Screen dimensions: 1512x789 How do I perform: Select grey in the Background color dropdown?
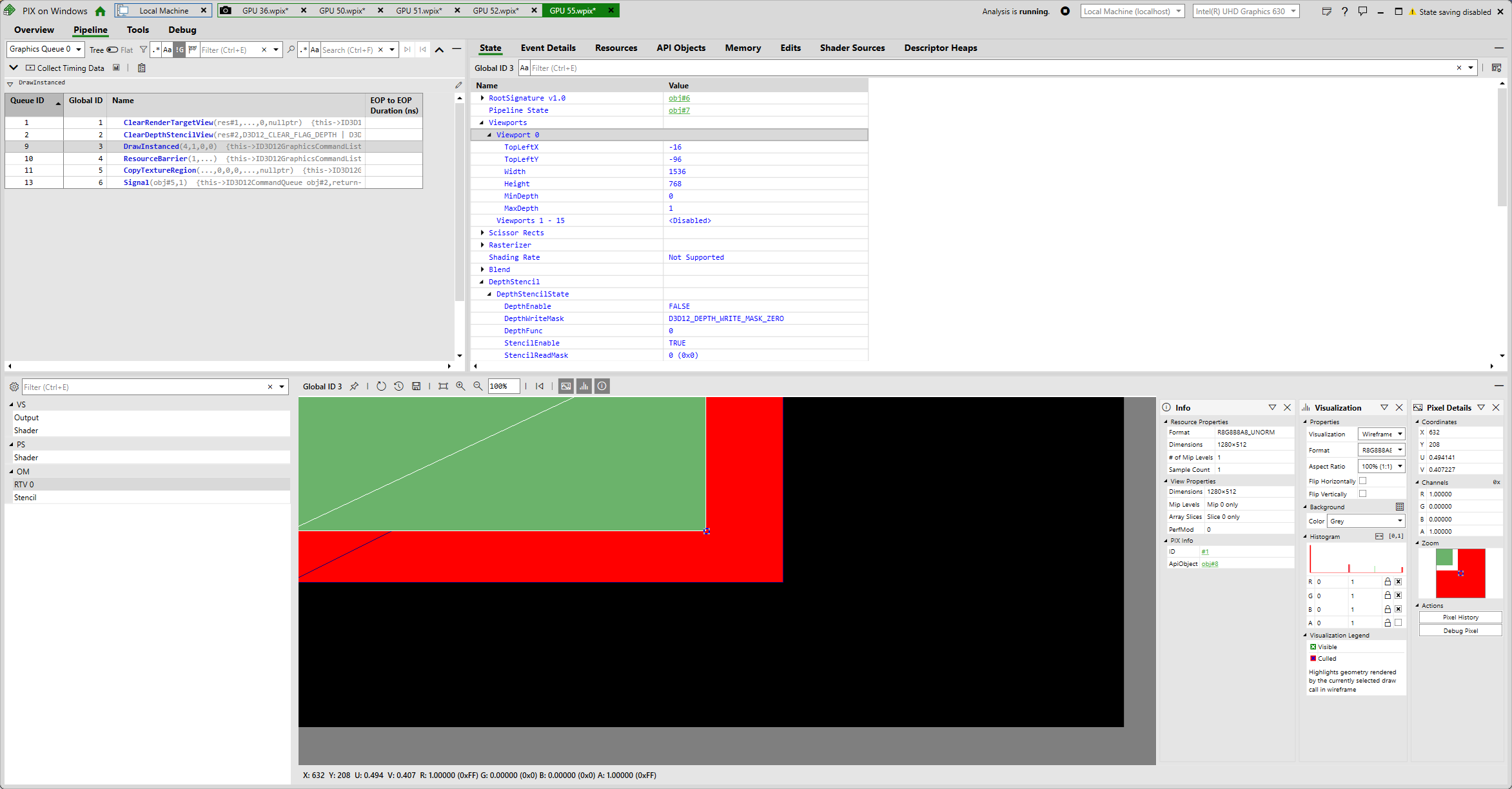1366,521
